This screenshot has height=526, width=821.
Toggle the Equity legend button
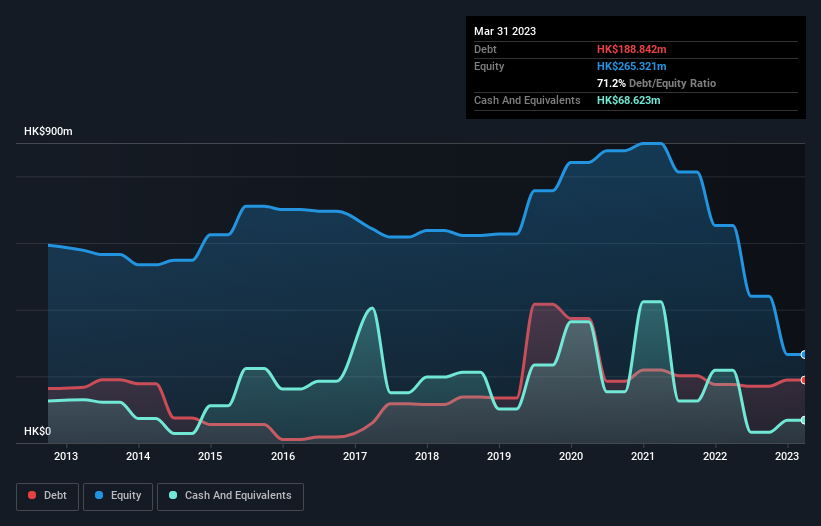[x=118, y=496]
